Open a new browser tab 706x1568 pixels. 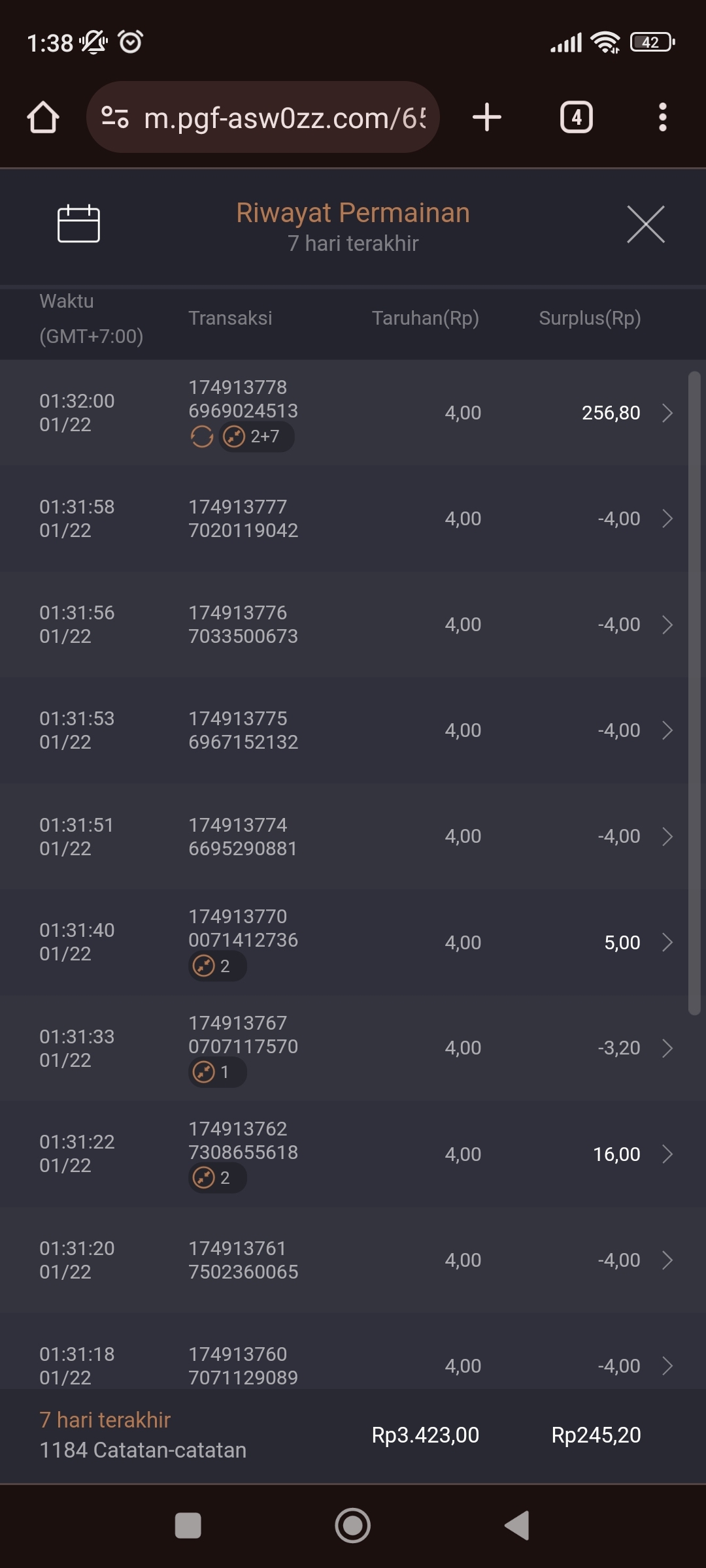pyautogui.click(x=487, y=118)
